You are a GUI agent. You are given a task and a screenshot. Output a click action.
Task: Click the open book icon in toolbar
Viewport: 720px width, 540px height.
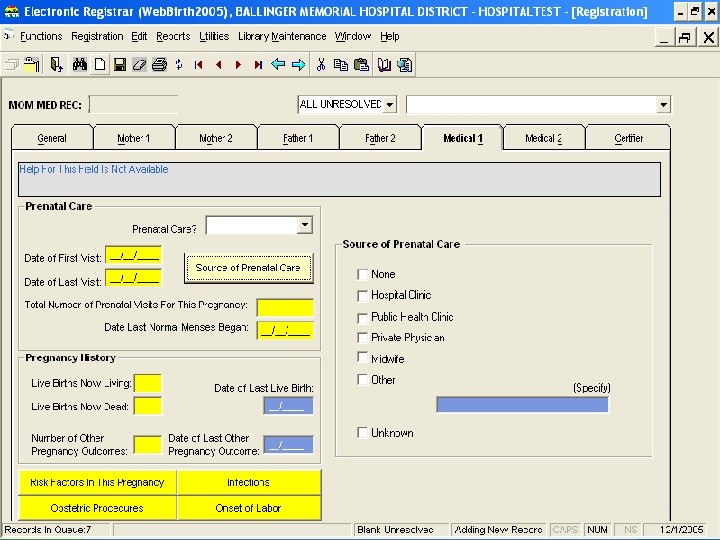(384, 65)
